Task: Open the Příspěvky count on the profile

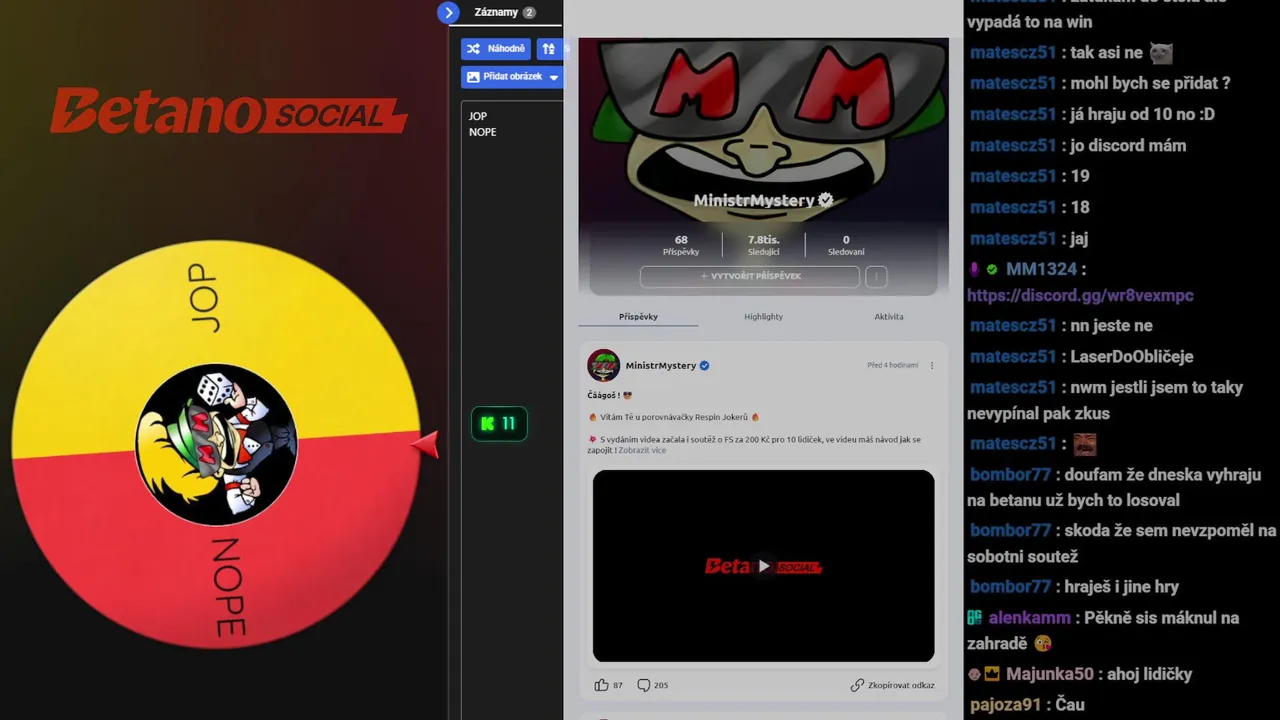Action: (681, 245)
